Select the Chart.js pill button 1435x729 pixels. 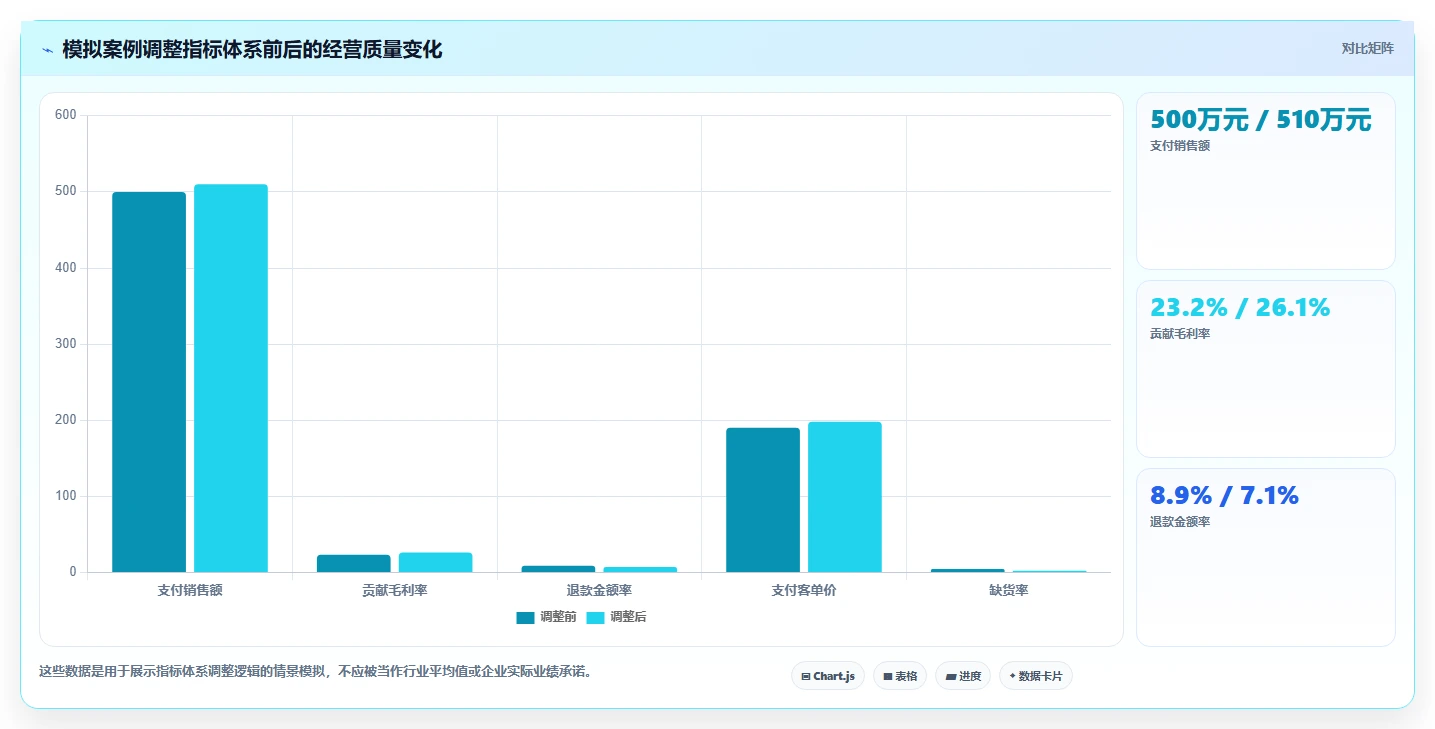click(x=828, y=676)
